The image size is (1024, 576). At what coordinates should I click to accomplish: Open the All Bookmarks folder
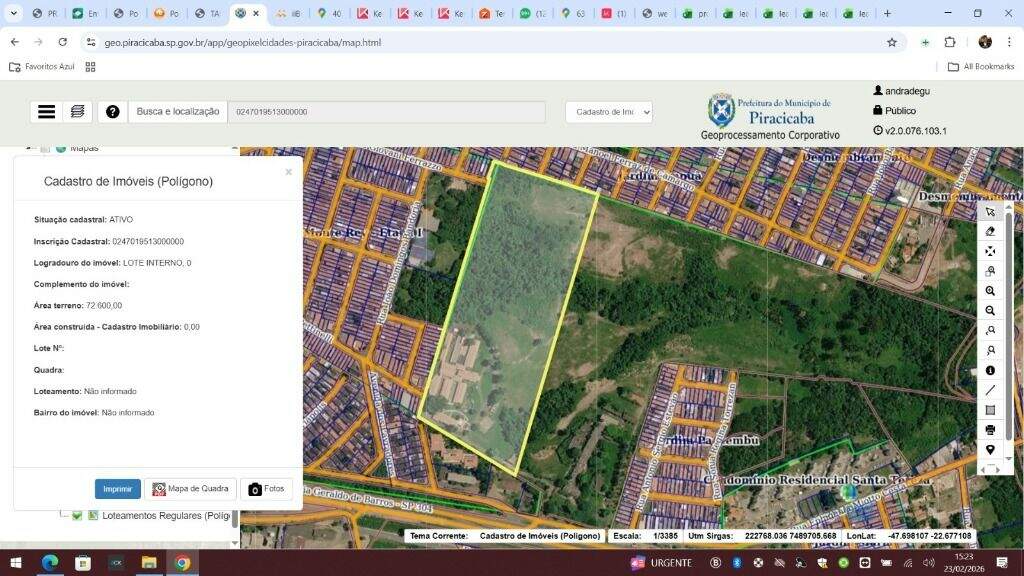point(981,67)
